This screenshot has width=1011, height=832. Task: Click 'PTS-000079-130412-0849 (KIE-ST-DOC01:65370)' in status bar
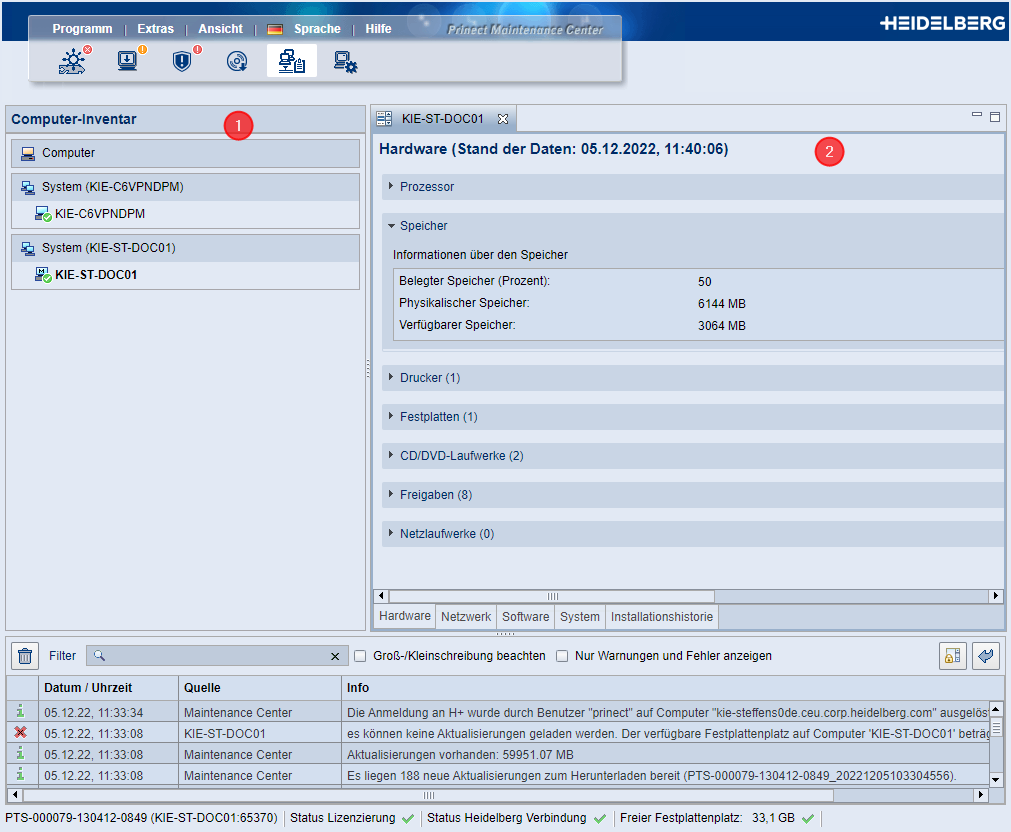[141, 818]
